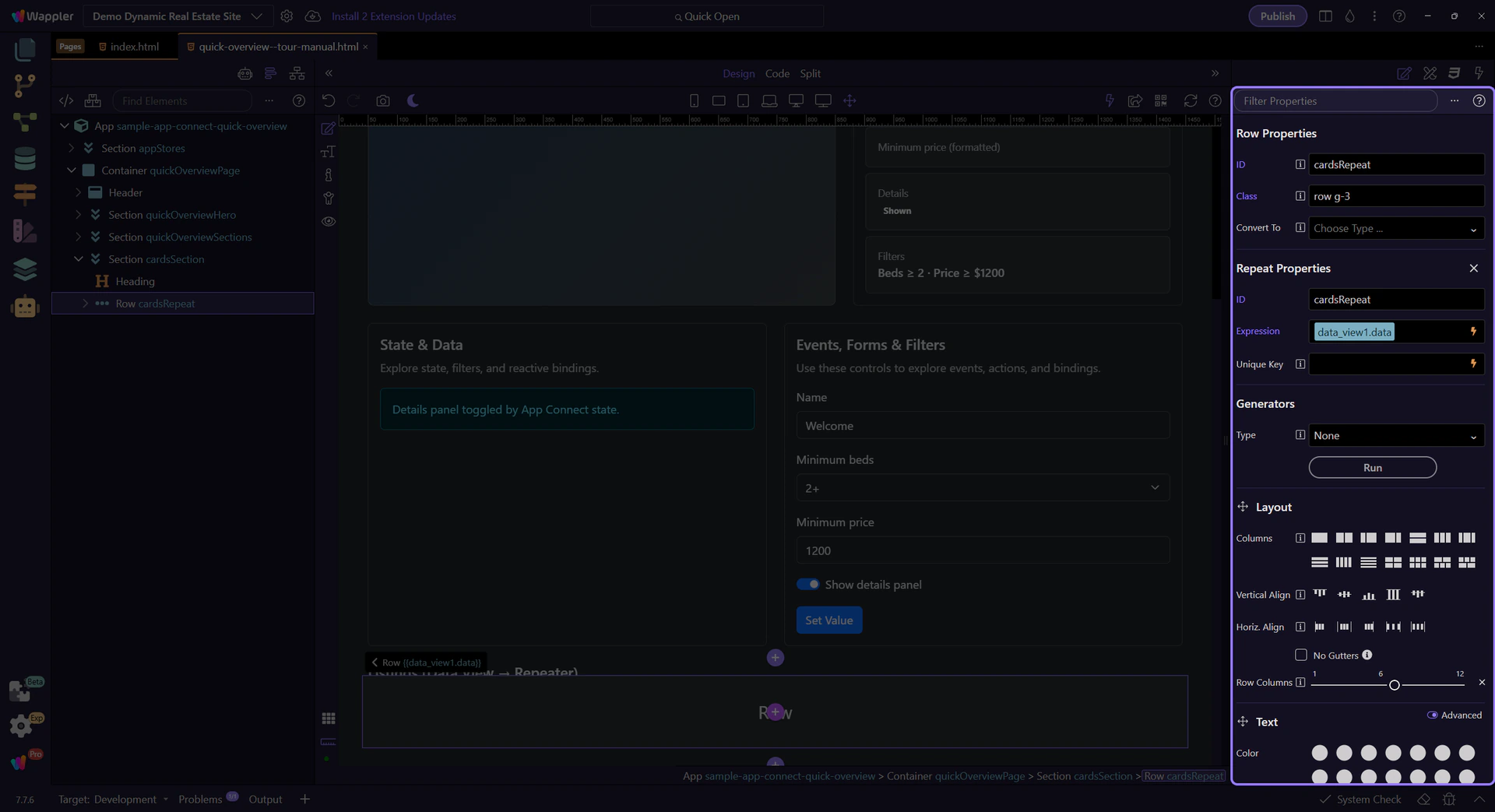
Task: Click the undo icon in the design toolbar
Action: click(x=329, y=100)
